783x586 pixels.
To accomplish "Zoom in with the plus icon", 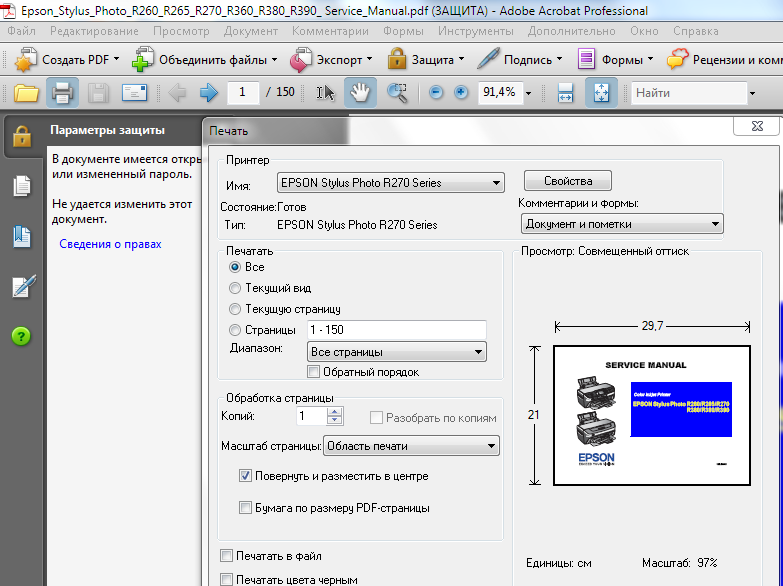I will click(x=461, y=92).
